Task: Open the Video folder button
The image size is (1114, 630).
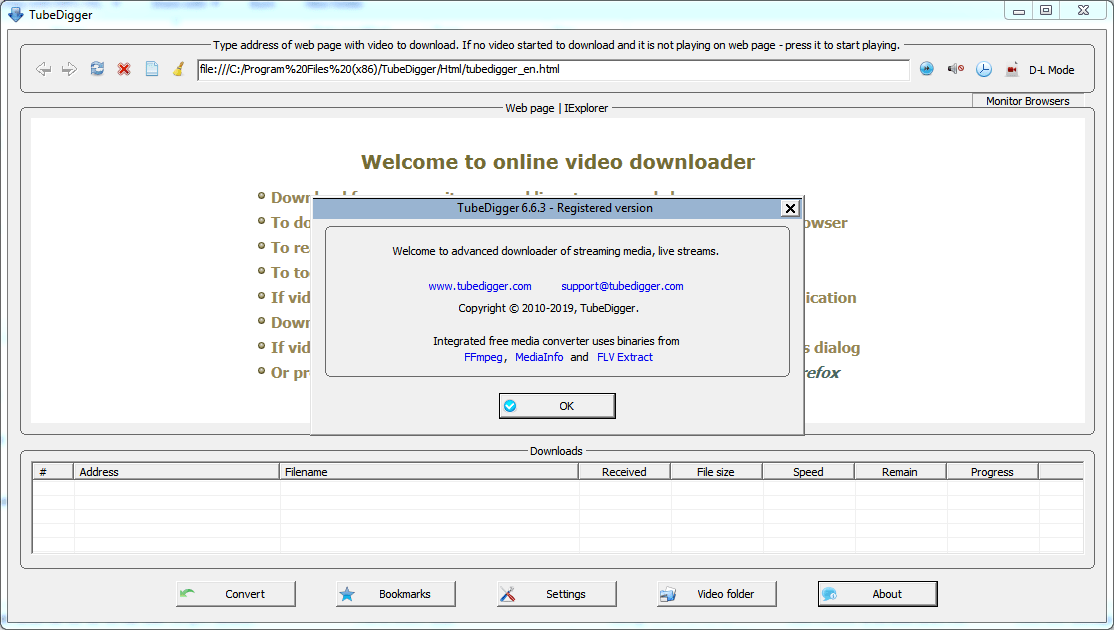Action: click(717, 594)
